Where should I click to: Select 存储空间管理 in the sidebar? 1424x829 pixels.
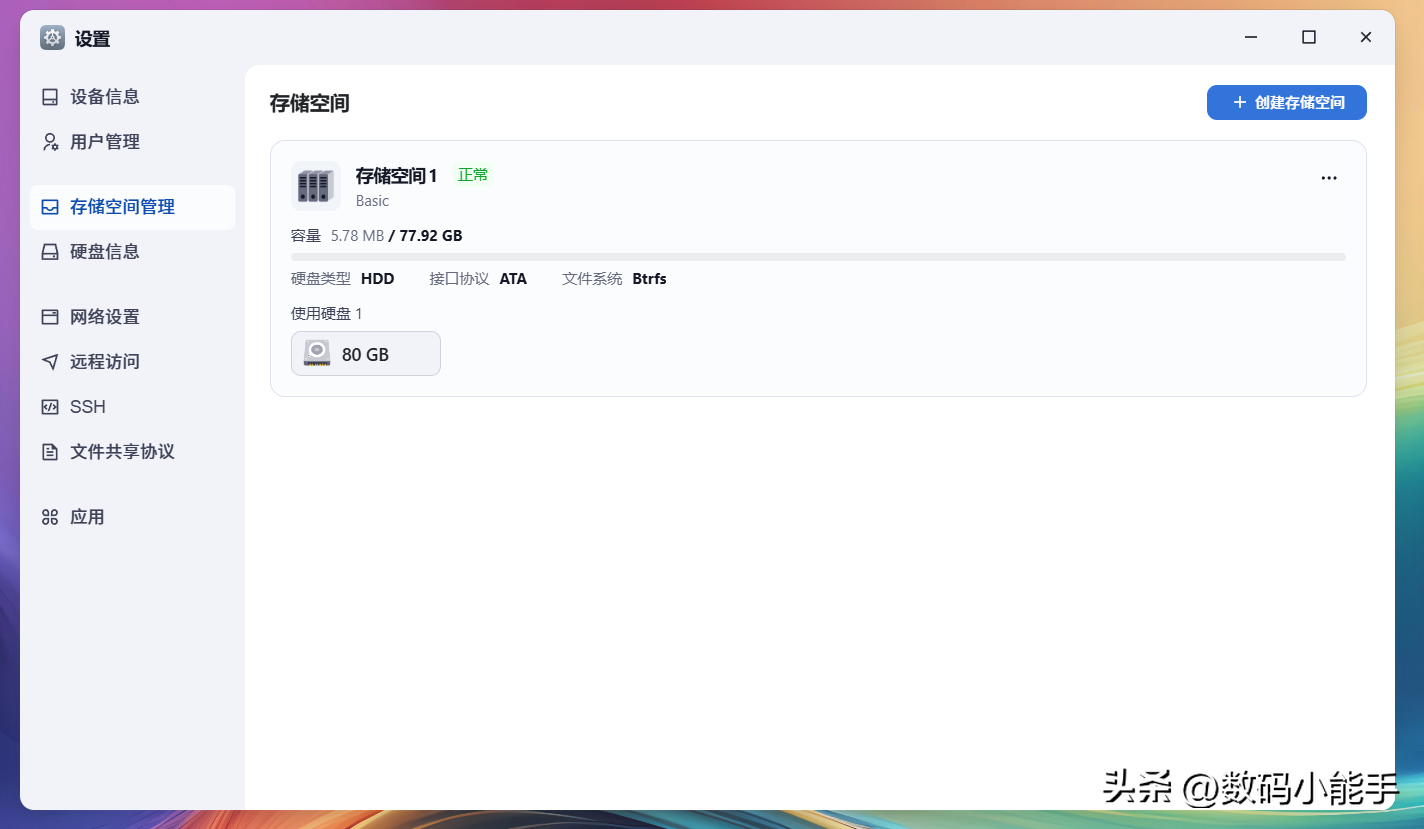coord(133,207)
